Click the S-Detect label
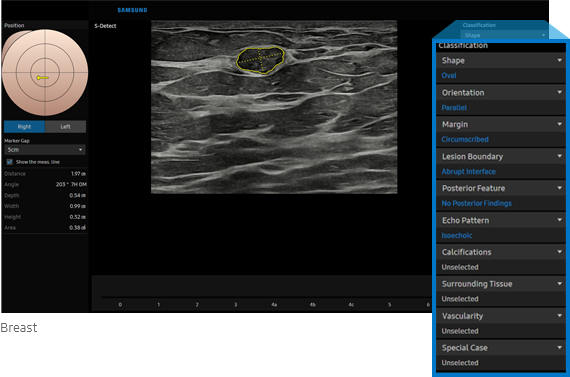Viewport: 570px width, 377px height. click(x=105, y=26)
